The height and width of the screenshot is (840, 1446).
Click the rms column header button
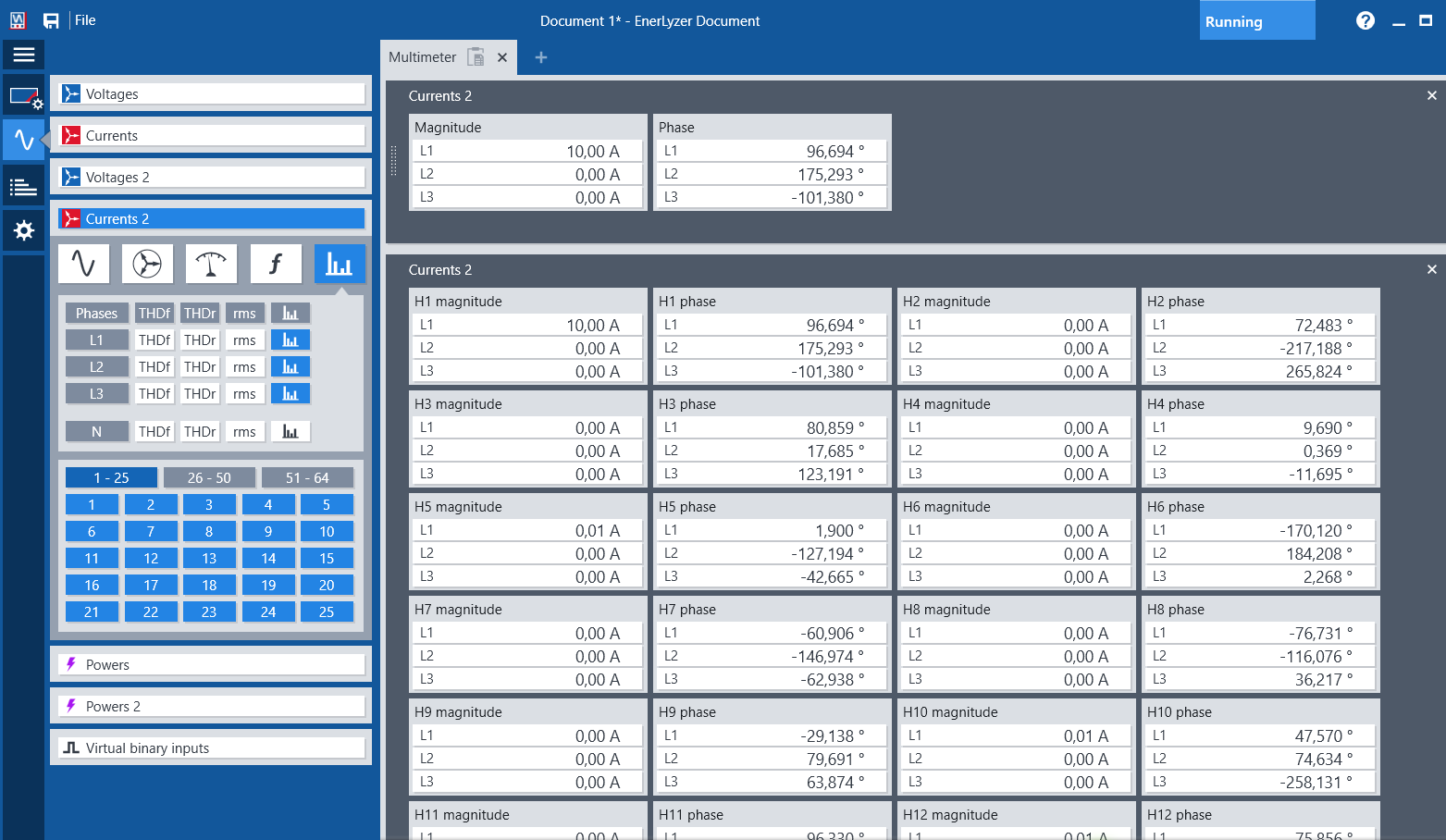point(244,314)
